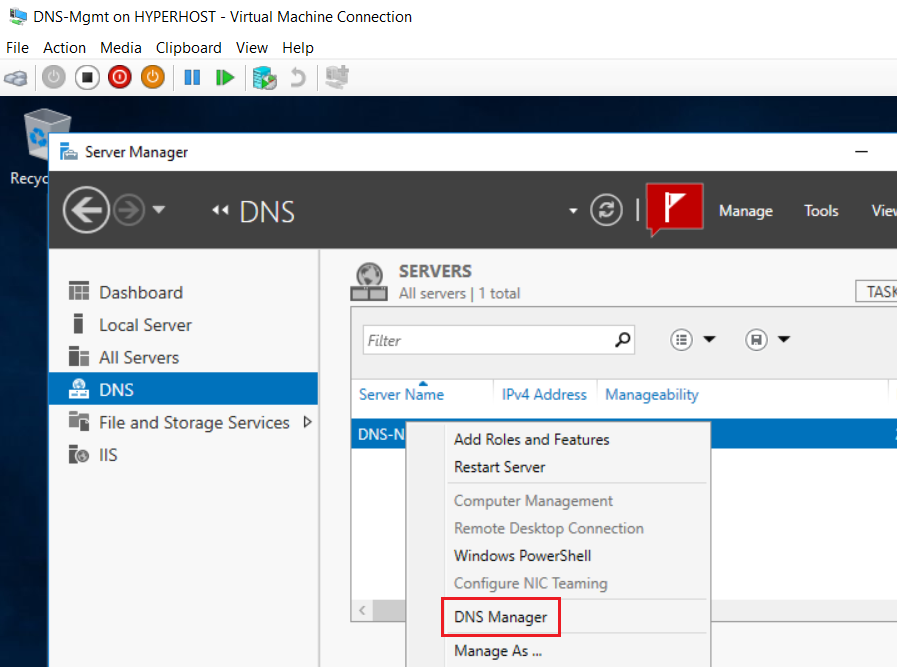Click the servers Filter input field

coord(489,340)
